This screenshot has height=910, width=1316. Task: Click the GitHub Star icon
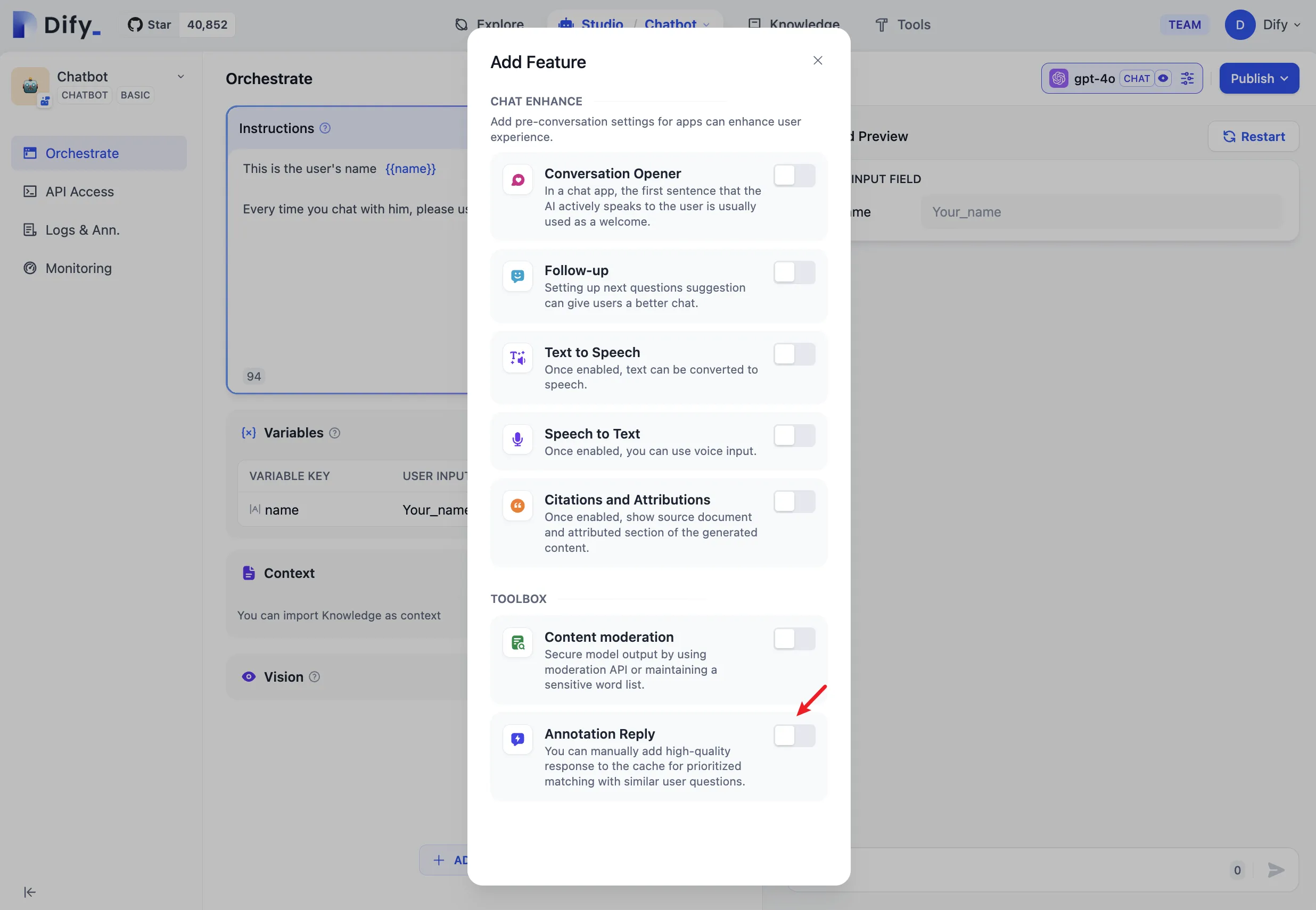click(x=135, y=24)
